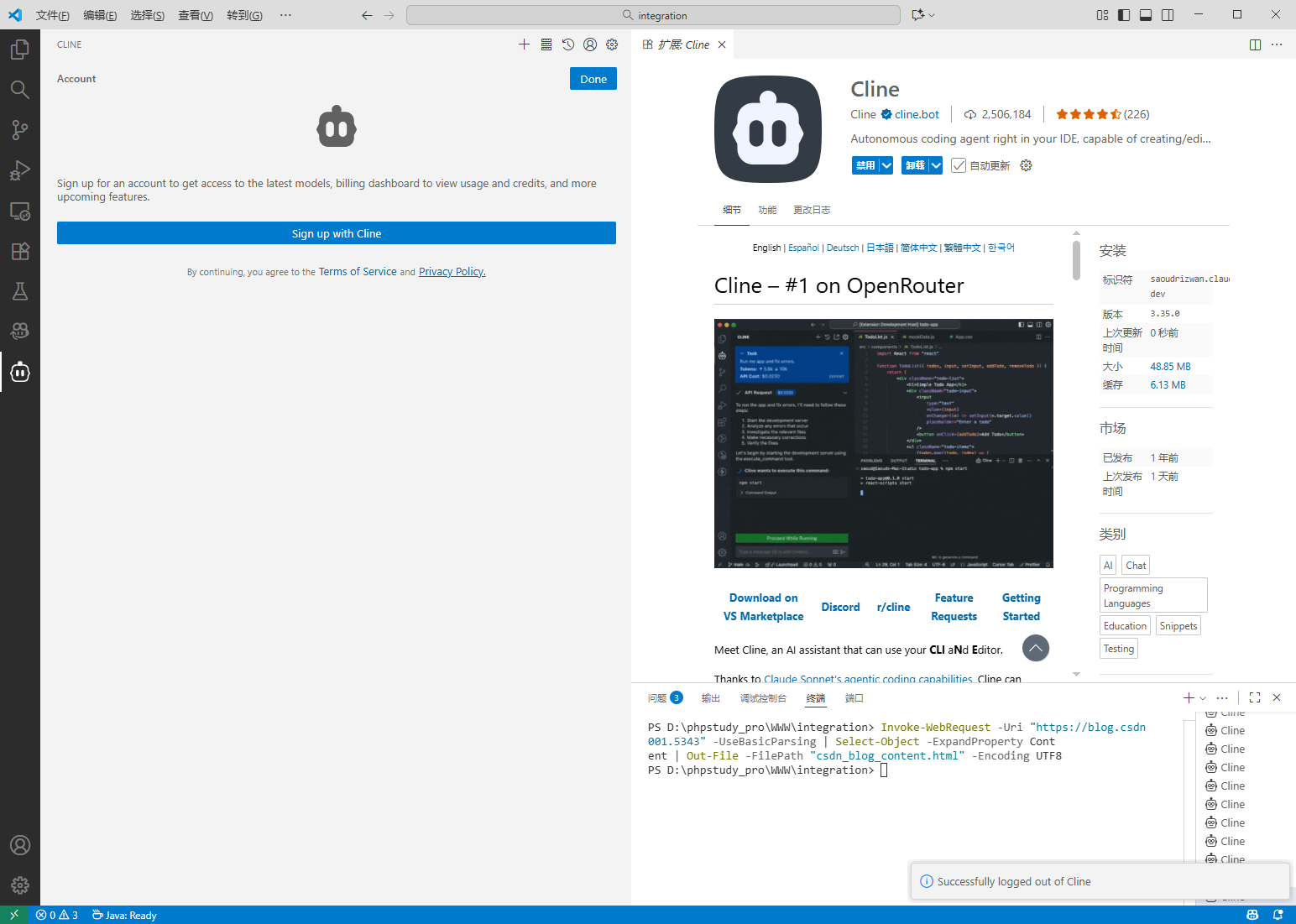Open the cline.bot publisher link

917,114
